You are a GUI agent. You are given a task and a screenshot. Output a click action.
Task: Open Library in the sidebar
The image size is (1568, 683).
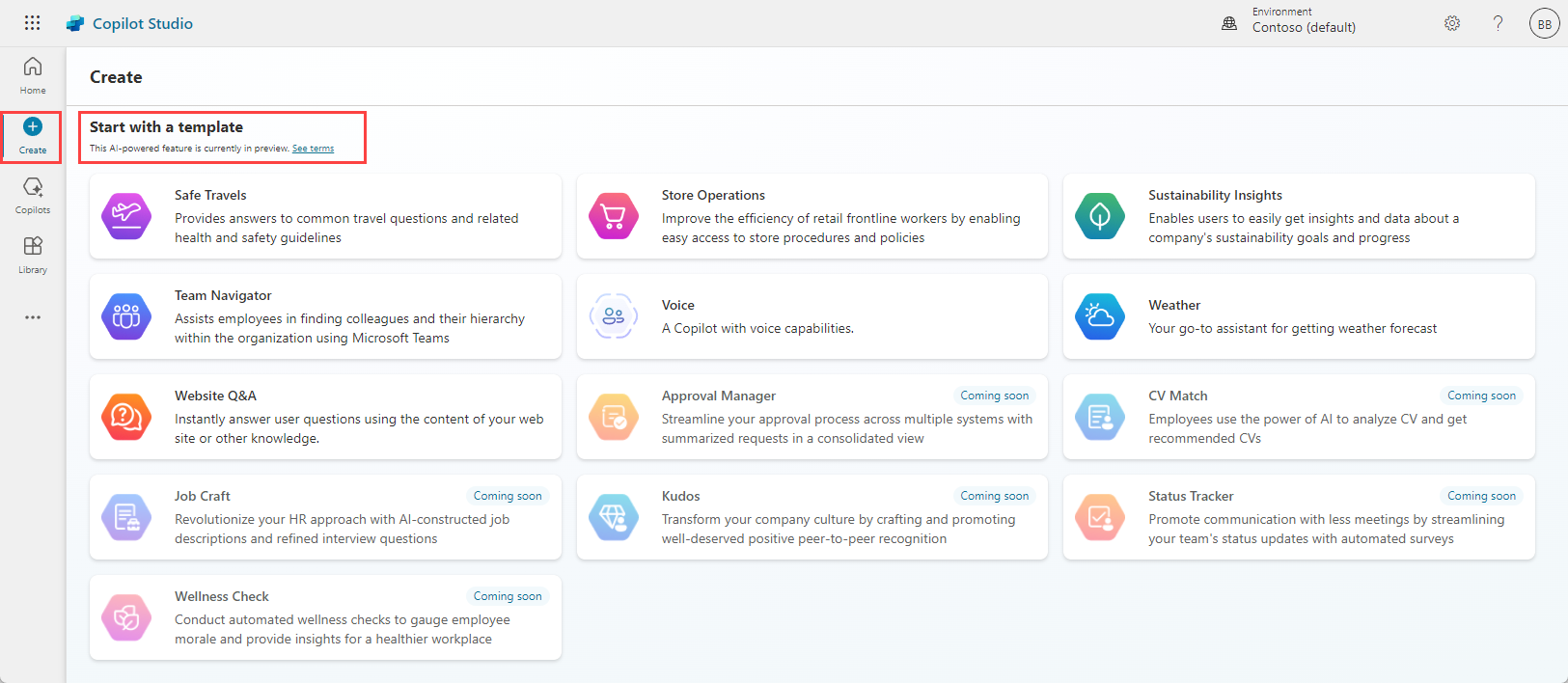pos(33,256)
